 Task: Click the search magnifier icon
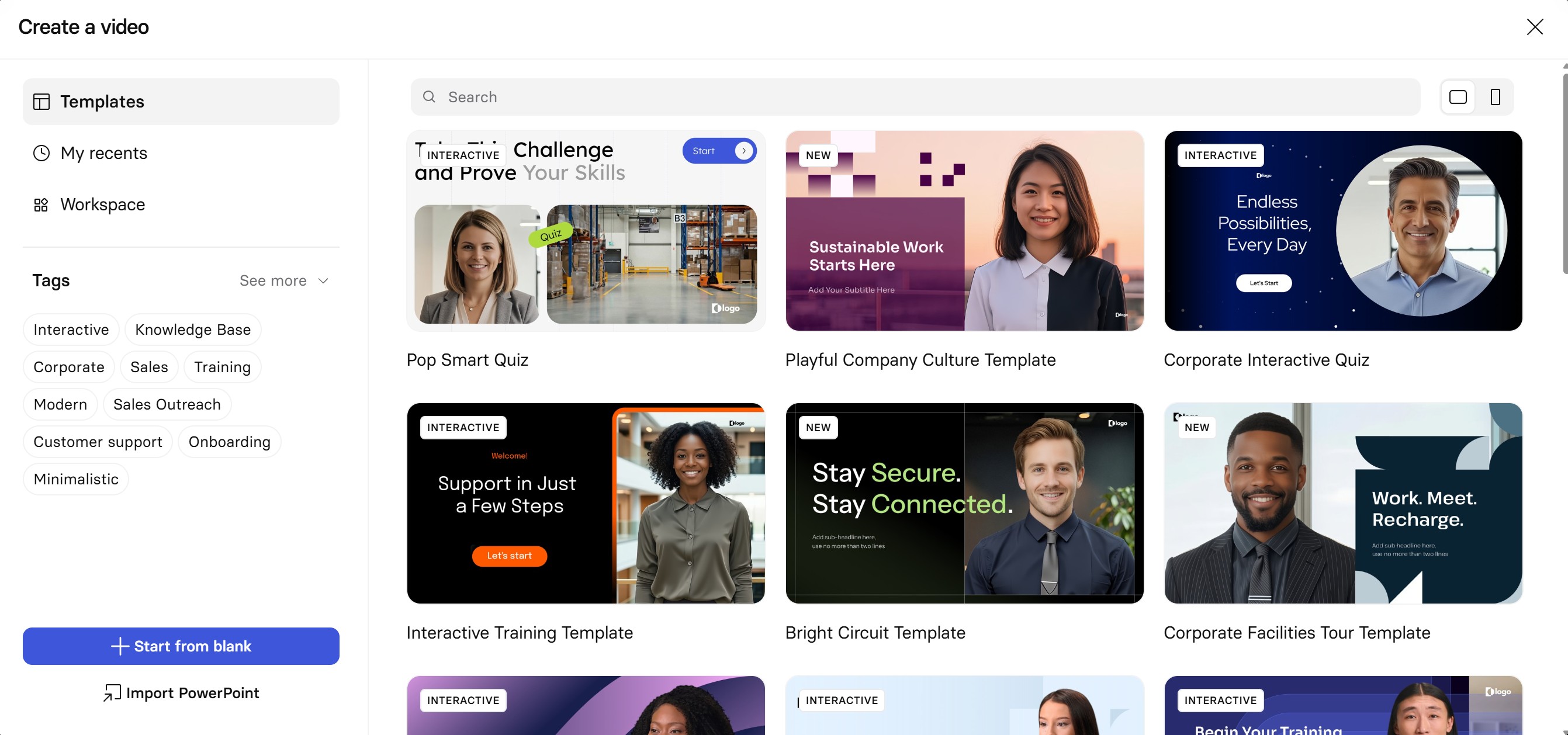(429, 97)
